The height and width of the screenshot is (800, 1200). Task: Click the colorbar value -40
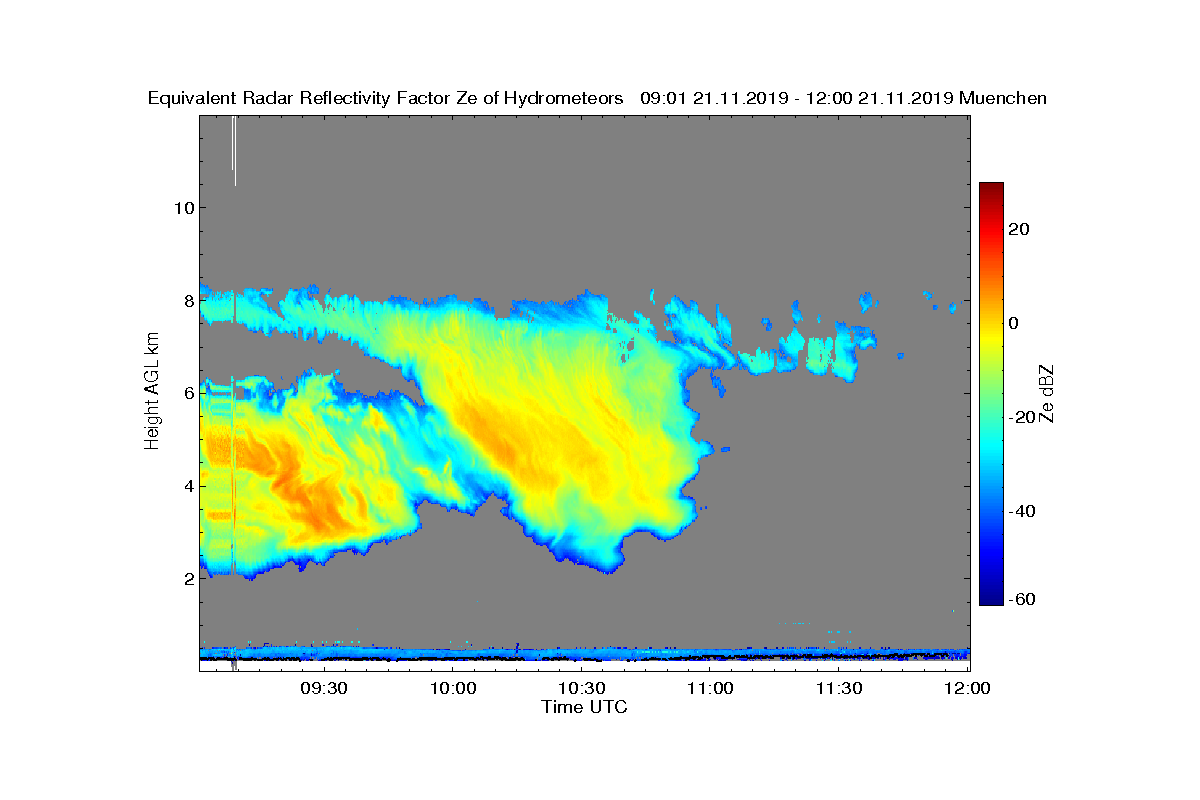(1022, 511)
